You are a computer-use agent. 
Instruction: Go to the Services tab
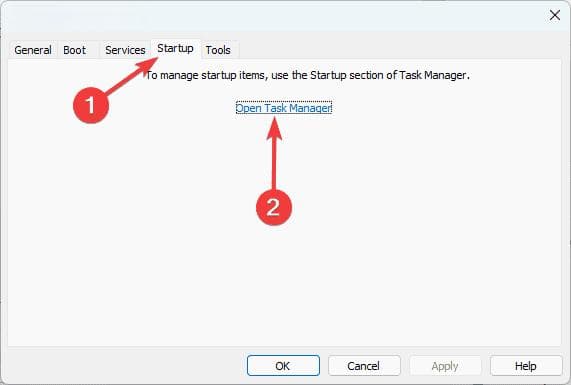pyautogui.click(x=125, y=50)
